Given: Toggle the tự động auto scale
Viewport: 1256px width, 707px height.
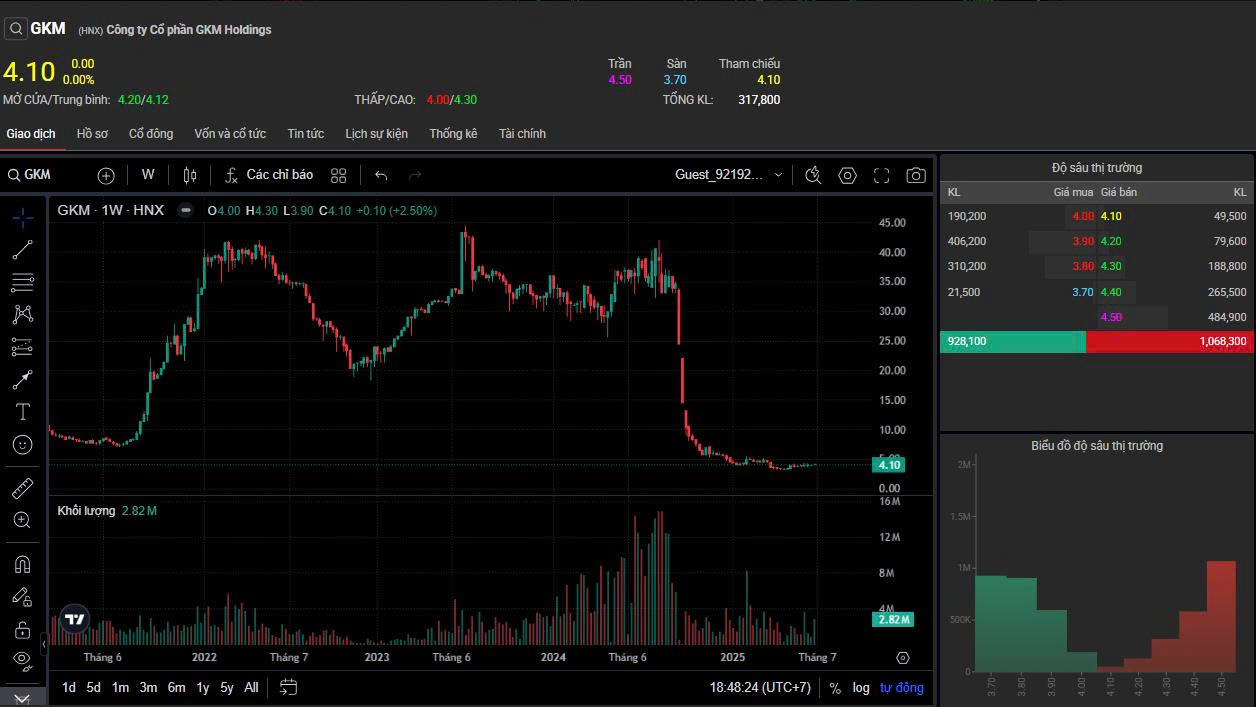Looking at the screenshot, I should click(902, 688).
